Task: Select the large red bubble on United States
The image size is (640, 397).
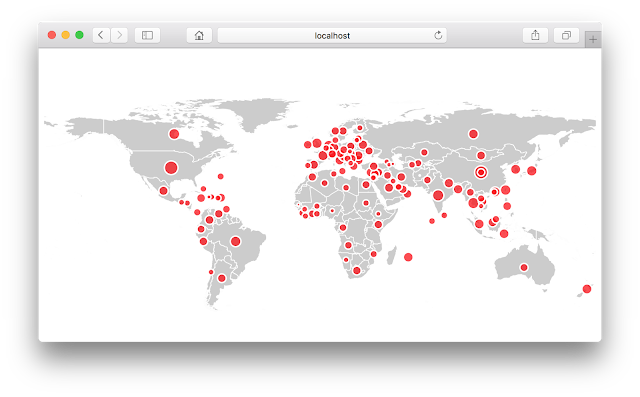Action: click(x=171, y=168)
